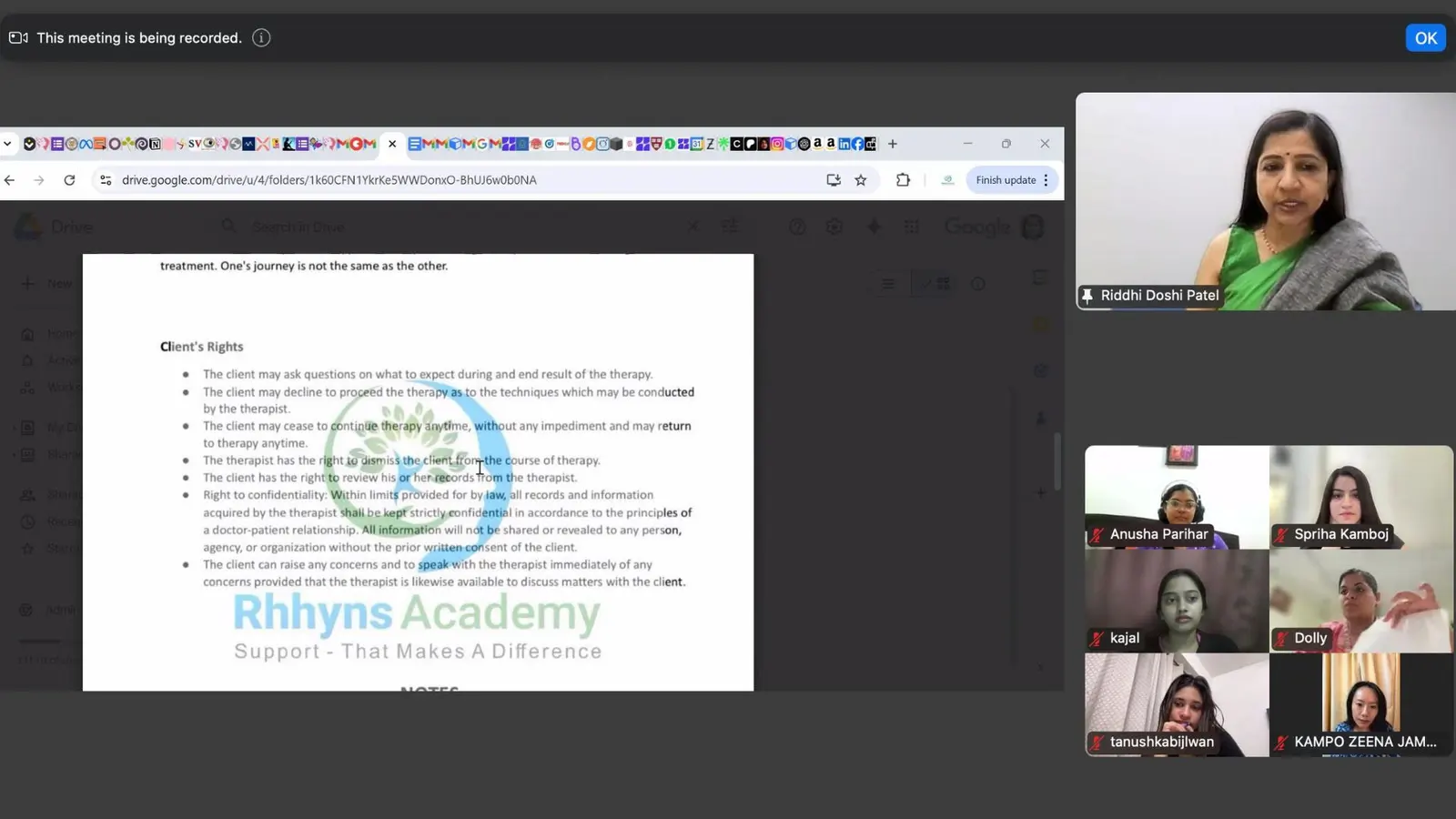Click the install app icon in the address bar

(x=834, y=180)
